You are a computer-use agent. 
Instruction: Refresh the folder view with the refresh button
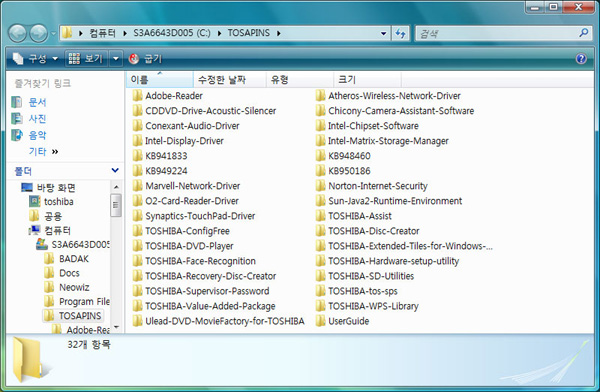tap(401, 33)
